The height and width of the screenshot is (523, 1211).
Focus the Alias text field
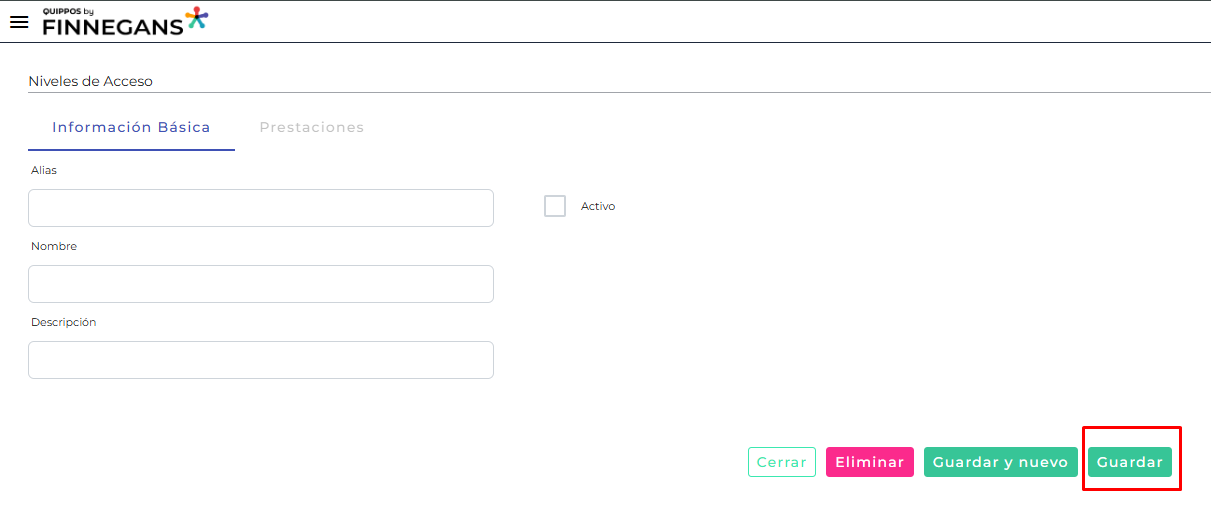[x=261, y=208]
